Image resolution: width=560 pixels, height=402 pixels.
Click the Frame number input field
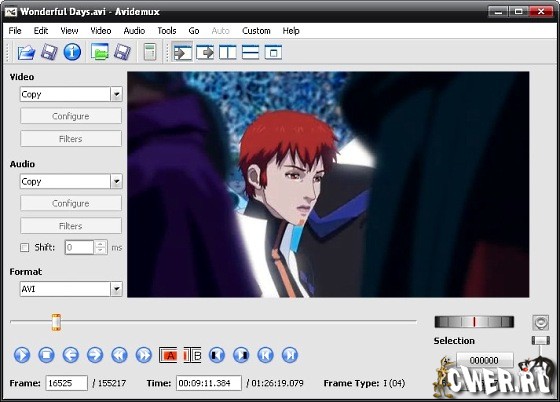point(66,383)
